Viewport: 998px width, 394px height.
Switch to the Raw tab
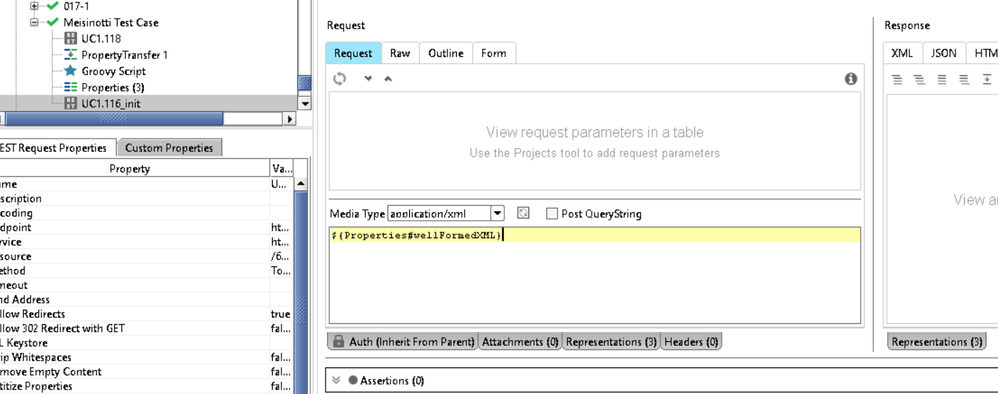click(x=400, y=53)
